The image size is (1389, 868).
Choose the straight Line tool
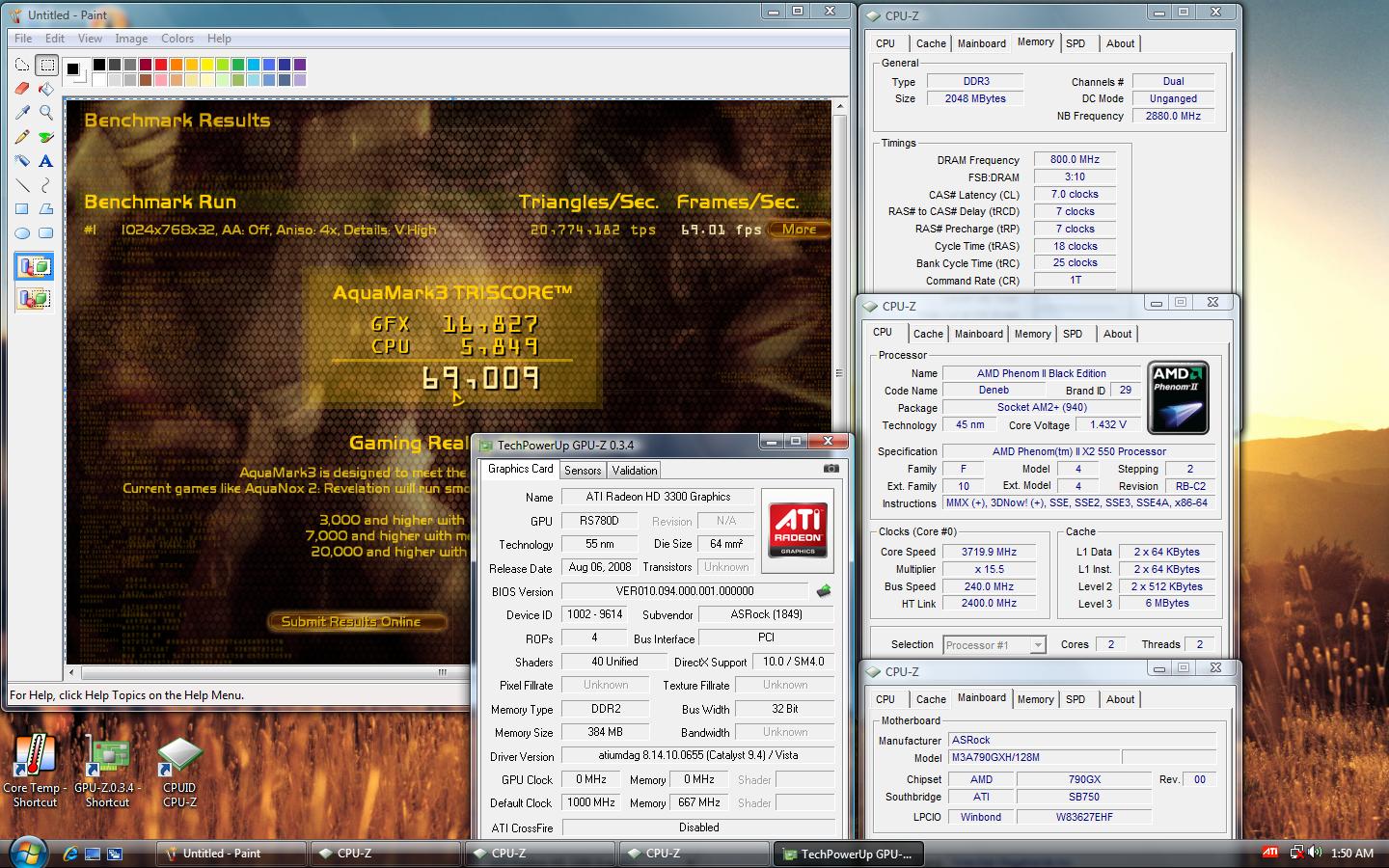[x=22, y=185]
